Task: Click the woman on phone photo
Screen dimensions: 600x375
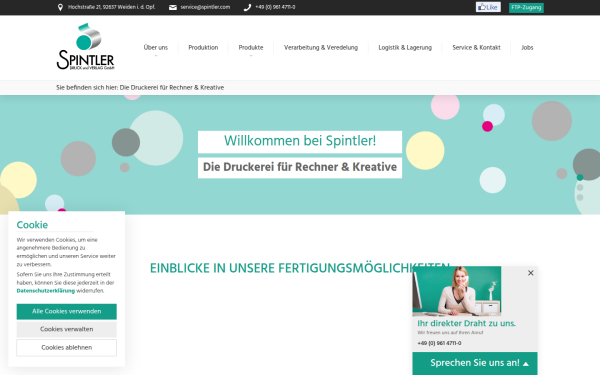Action: 457,291
